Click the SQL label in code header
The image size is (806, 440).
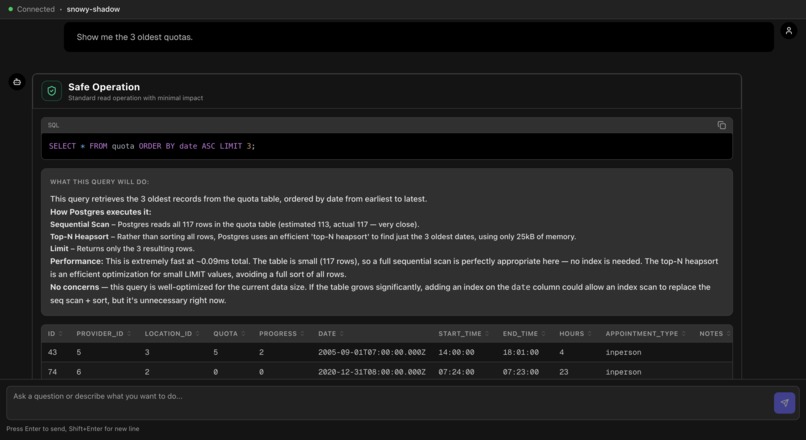tap(53, 125)
